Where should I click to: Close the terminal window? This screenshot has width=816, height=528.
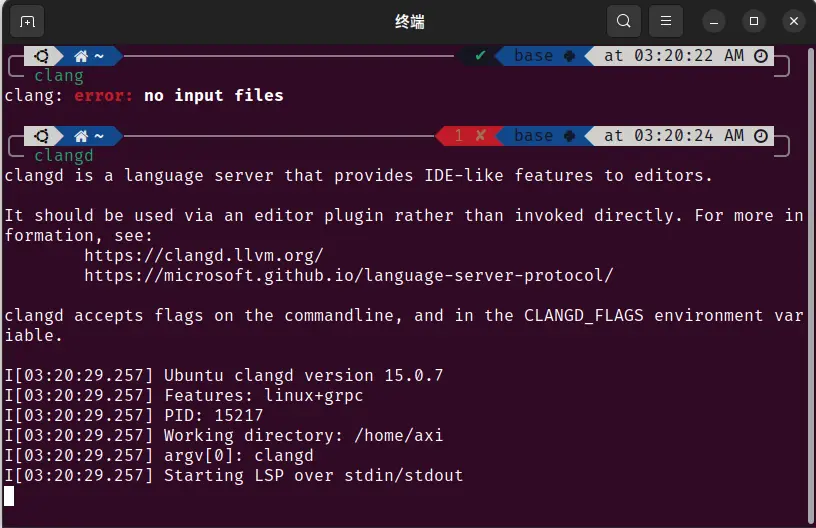click(794, 22)
